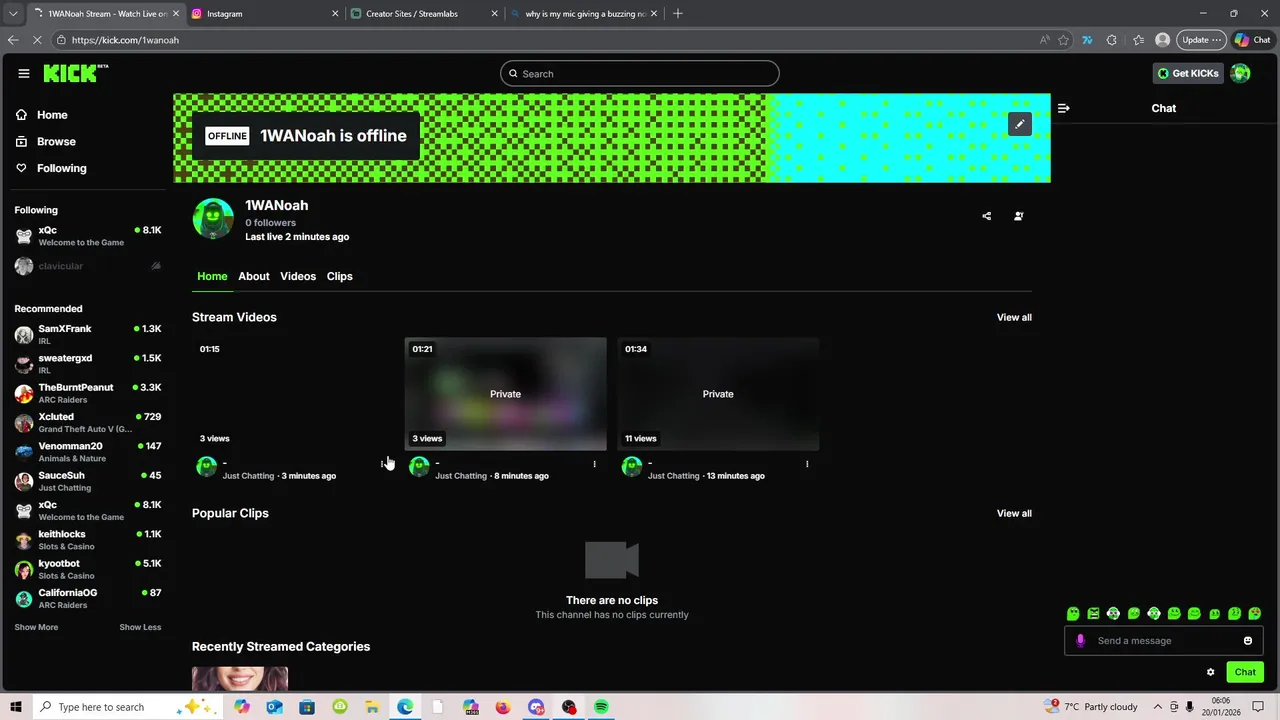Open the emoji picker in the chat input
1280x720 pixels.
[1248, 641]
